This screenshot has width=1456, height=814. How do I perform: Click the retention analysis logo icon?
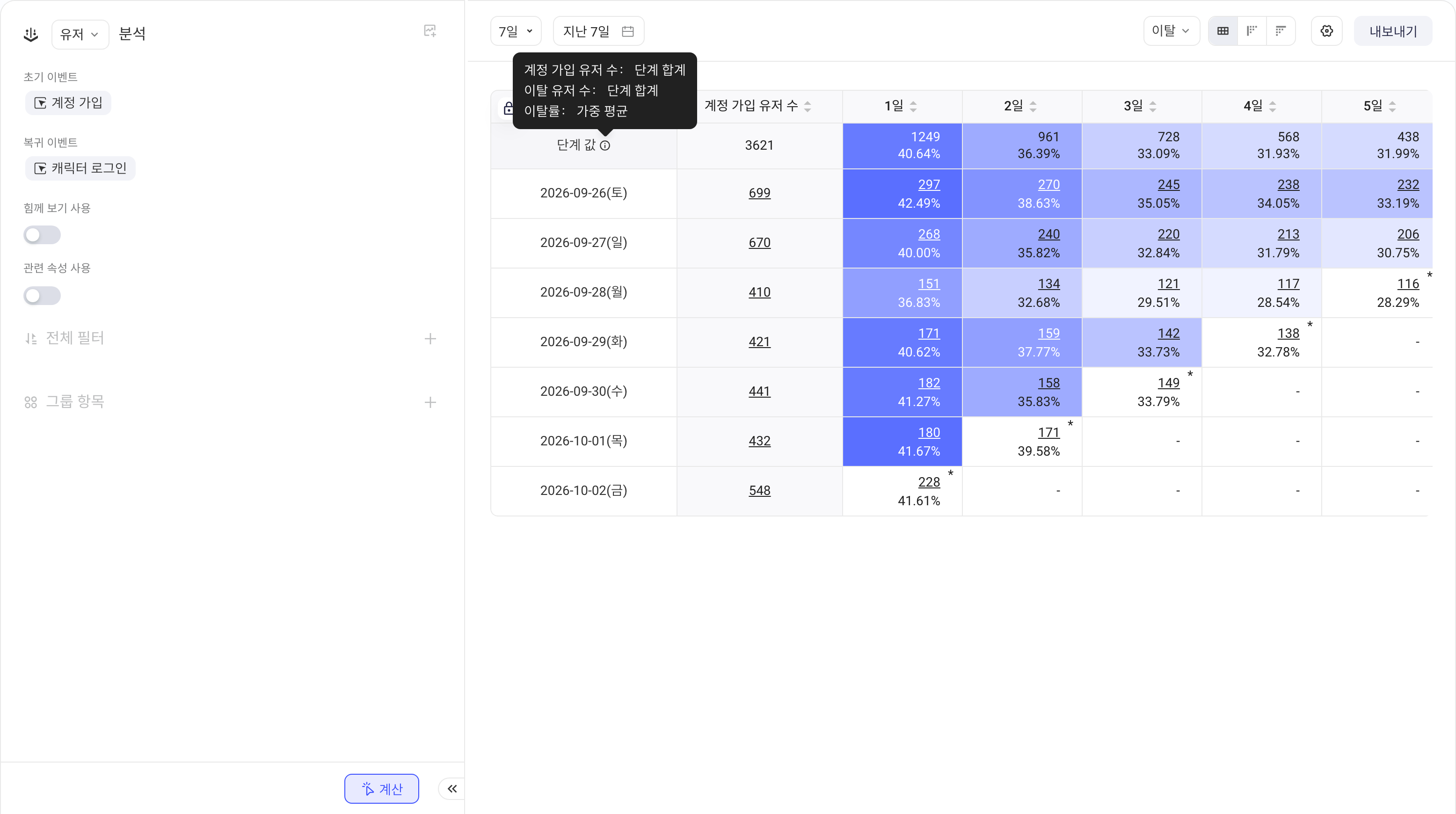point(31,35)
